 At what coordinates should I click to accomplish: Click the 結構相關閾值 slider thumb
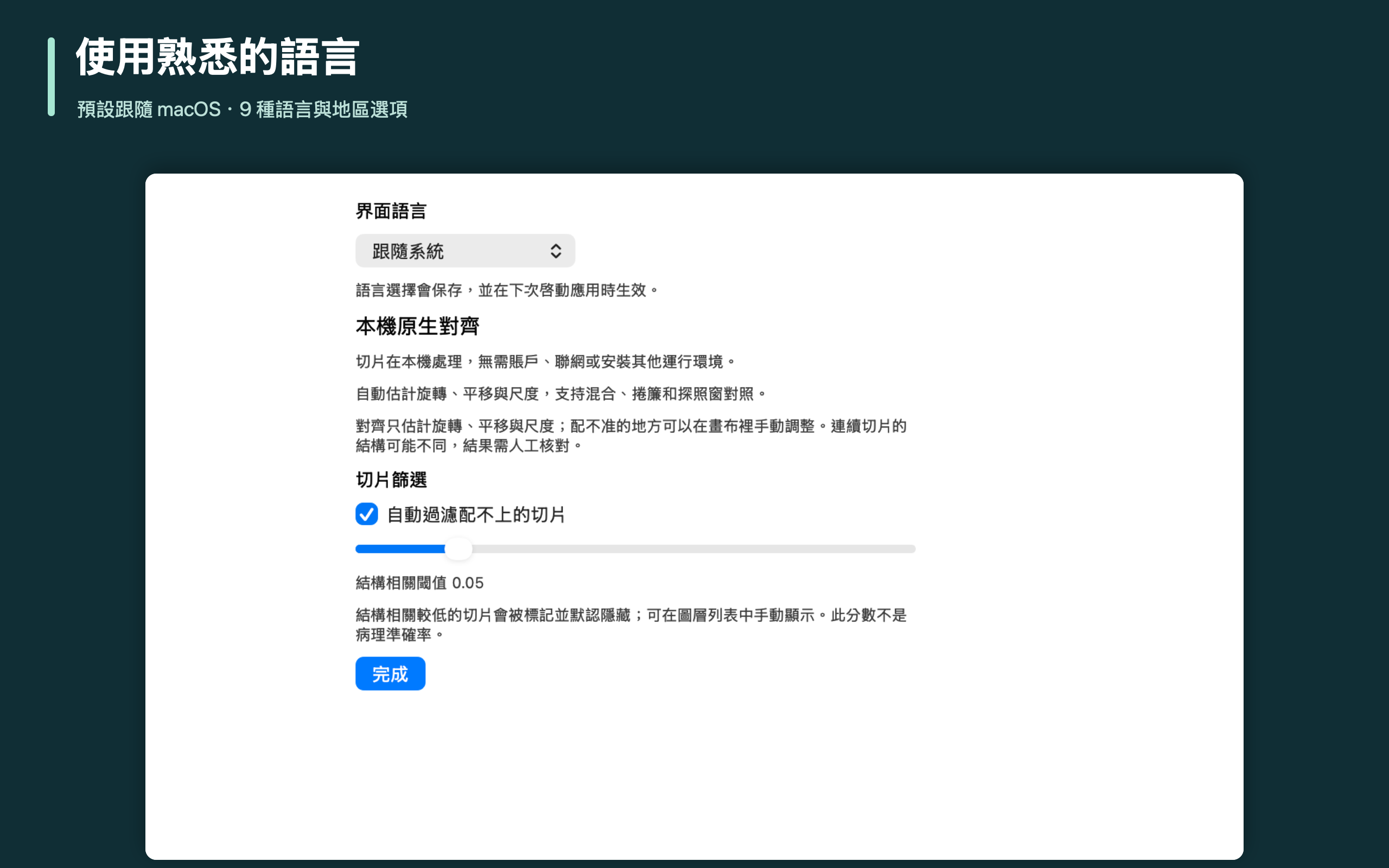tap(458, 549)
